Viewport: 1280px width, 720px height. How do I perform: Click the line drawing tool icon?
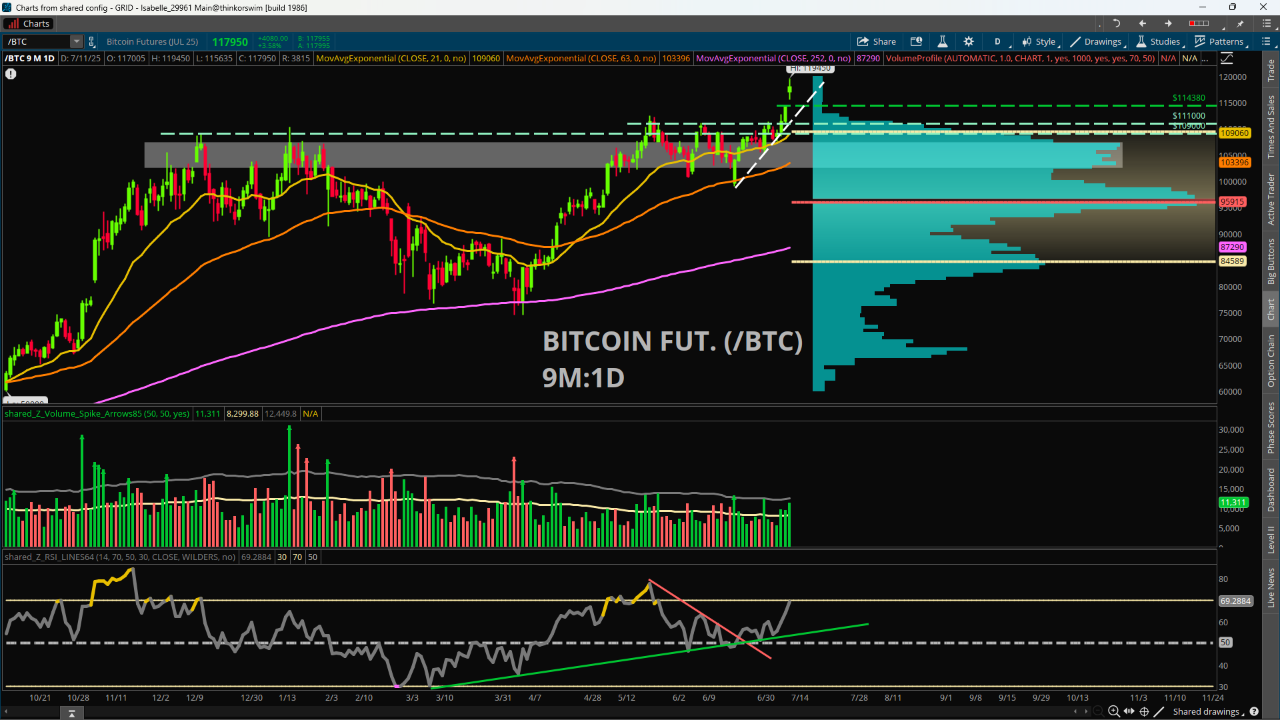coord(1158,711)
